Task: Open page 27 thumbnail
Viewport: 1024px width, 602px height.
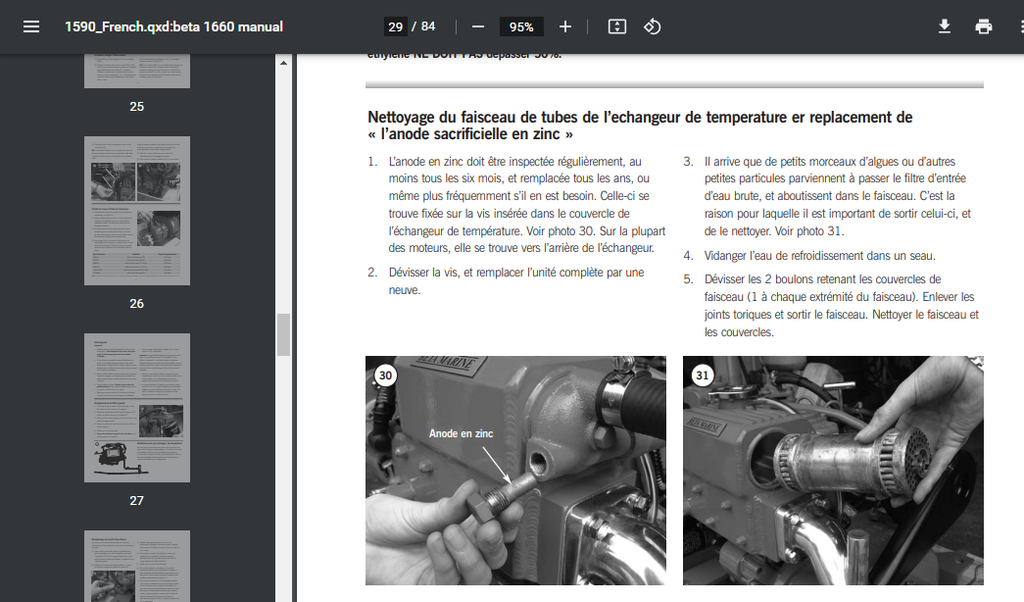Action: tap(137, 407)
